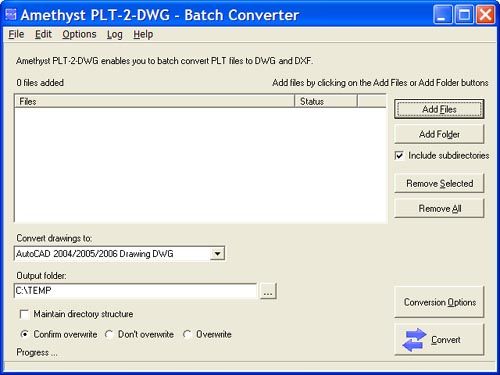
Task: Open the Options menu
Action: 79,34
